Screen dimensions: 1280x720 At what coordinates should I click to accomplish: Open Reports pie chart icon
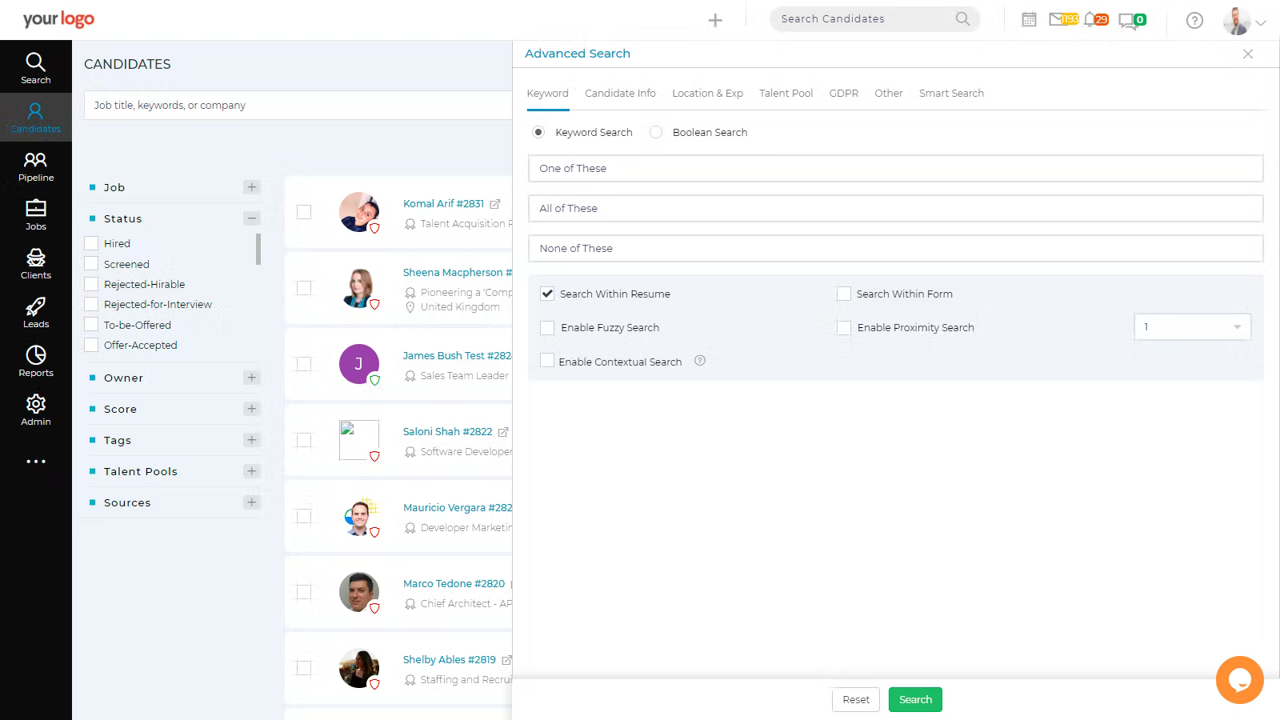[36, 361]
